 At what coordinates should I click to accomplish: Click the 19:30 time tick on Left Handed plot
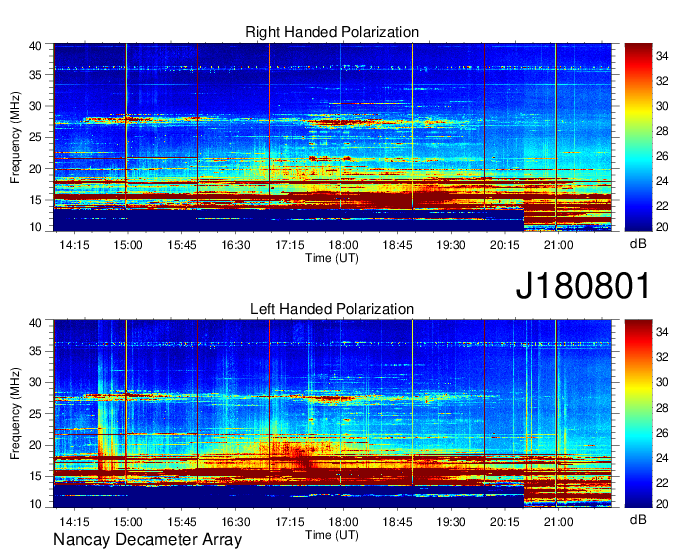[x=451, y=522]
